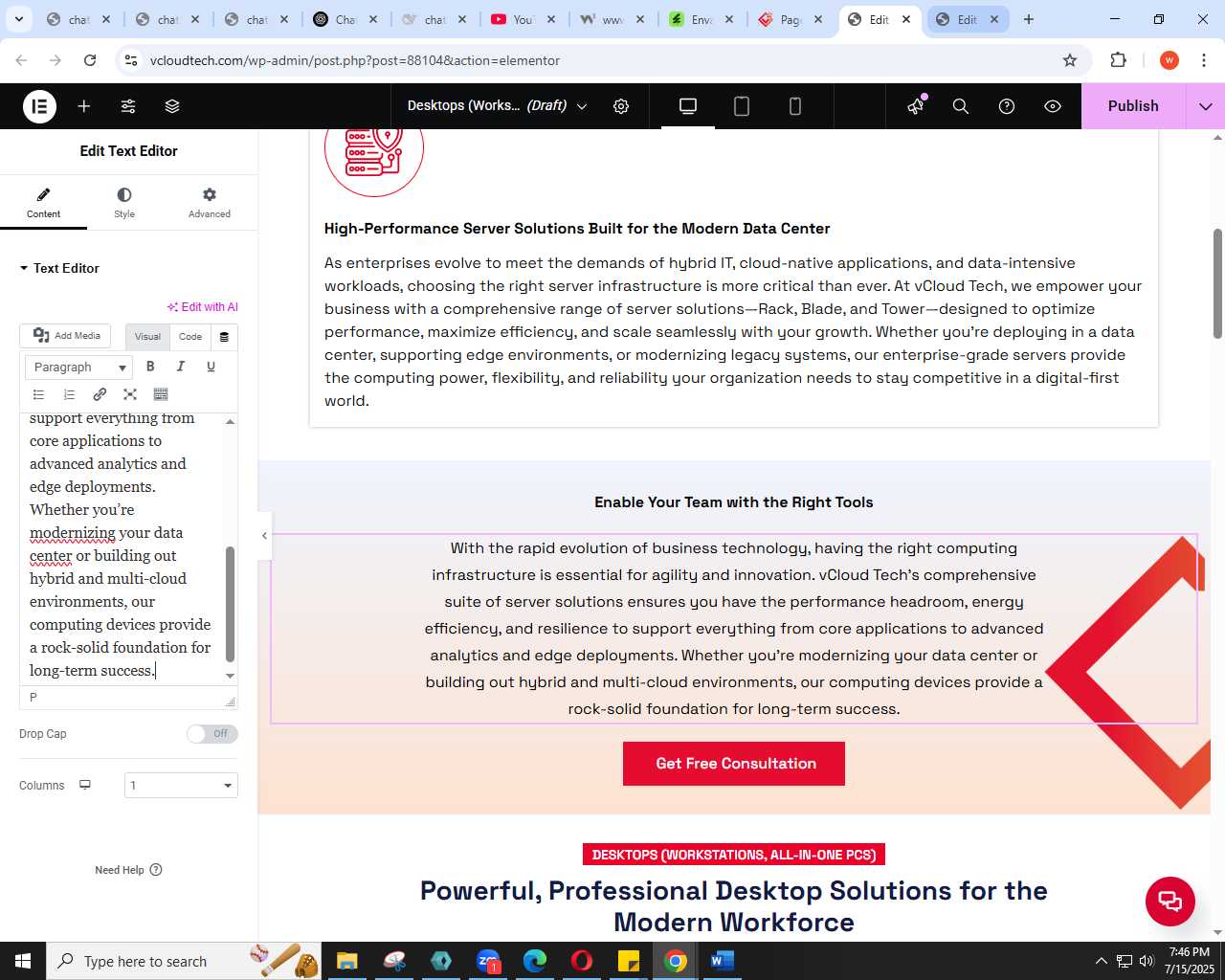Click the Add Media button
The height and width of the screenshot is (980, 1225).
pos(66,336)
